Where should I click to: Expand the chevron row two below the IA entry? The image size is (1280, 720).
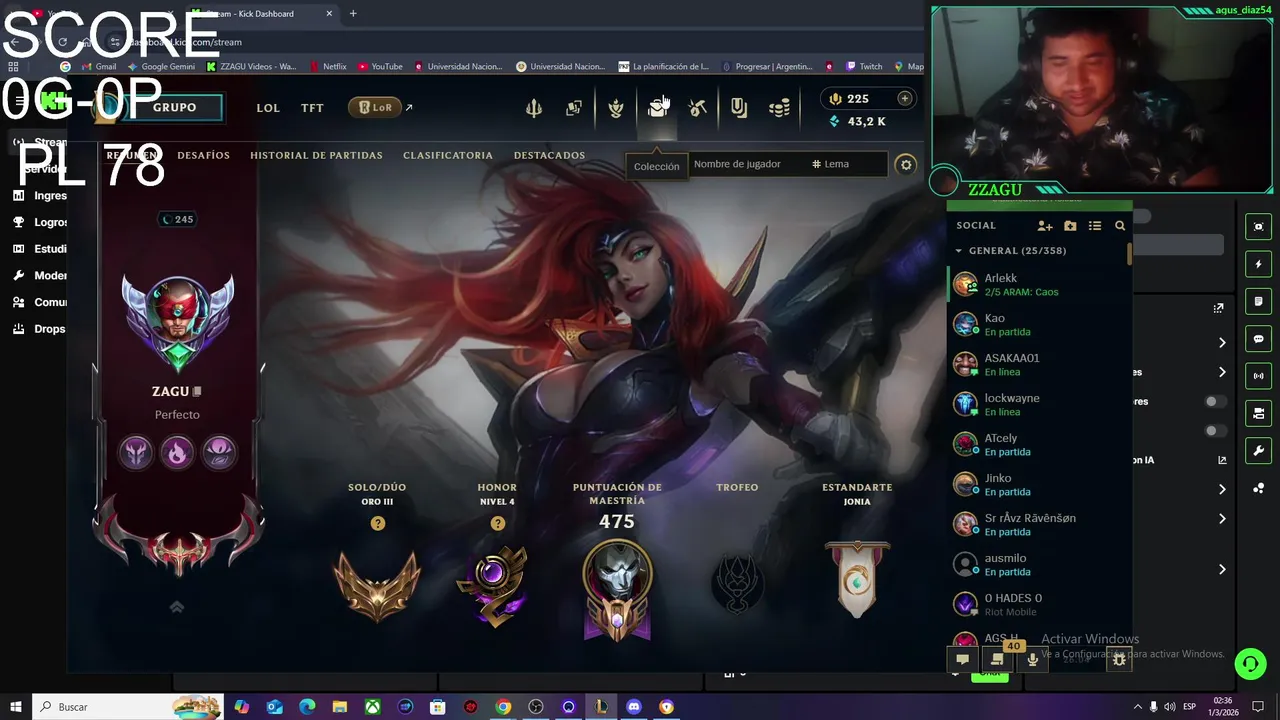coord(1222,519)
